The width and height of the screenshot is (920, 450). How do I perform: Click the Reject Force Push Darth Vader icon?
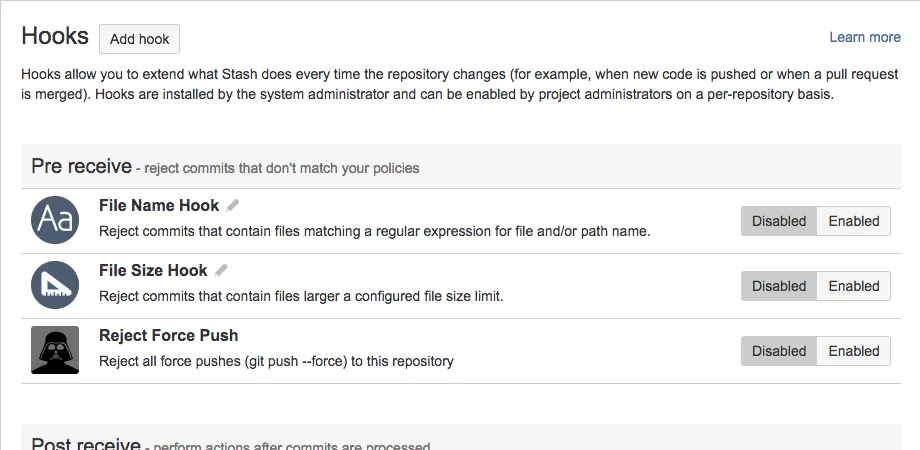click(x=55, y=351)
